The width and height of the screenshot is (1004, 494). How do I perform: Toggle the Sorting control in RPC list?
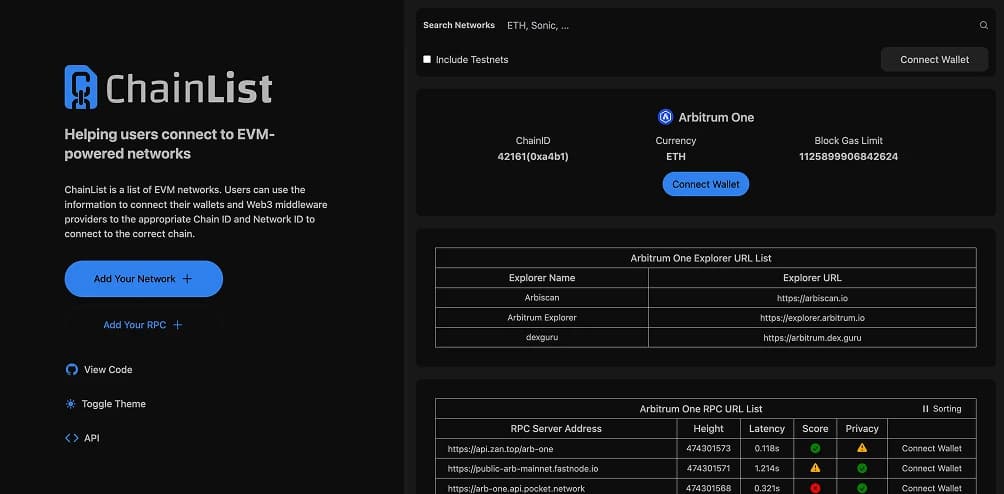pos(941,409)
